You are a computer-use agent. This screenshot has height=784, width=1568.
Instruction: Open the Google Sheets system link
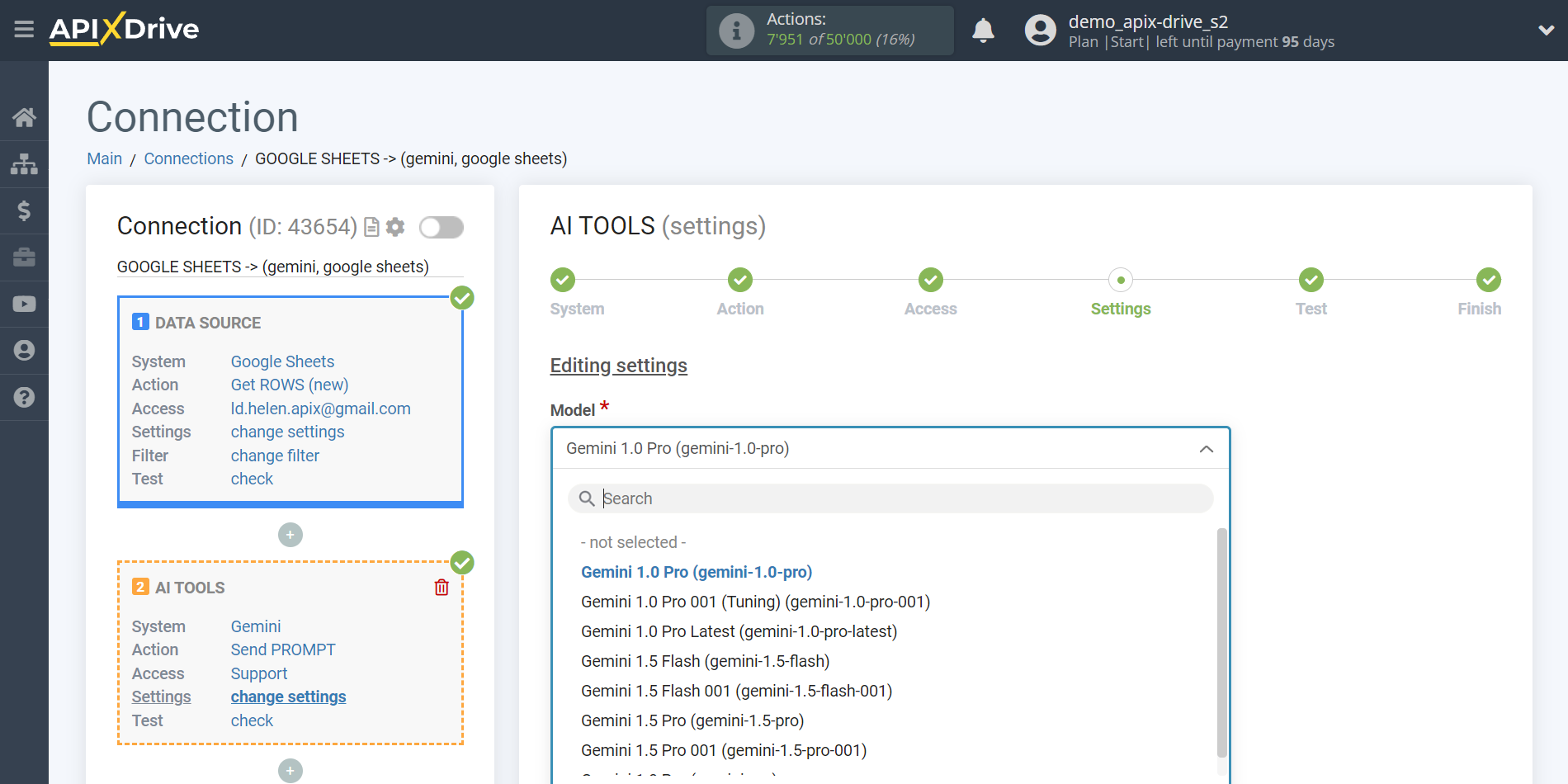[282, 361]
